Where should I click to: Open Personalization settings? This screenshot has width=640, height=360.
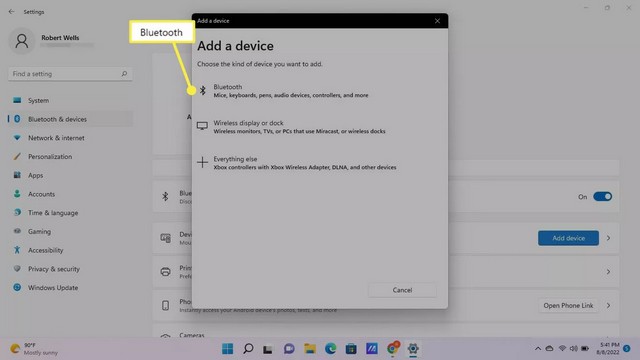pyautogui.click(x=70, y=157)
